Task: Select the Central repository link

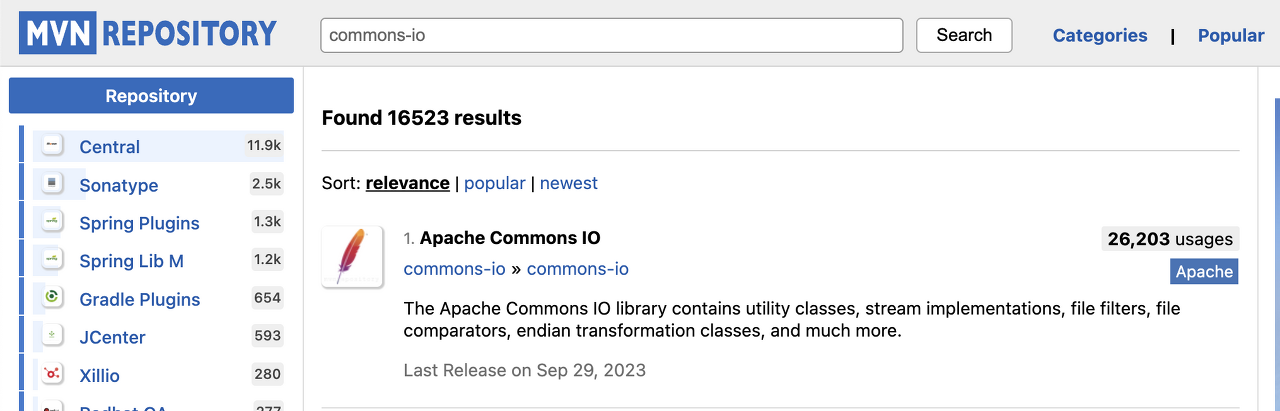Action: 110,147
